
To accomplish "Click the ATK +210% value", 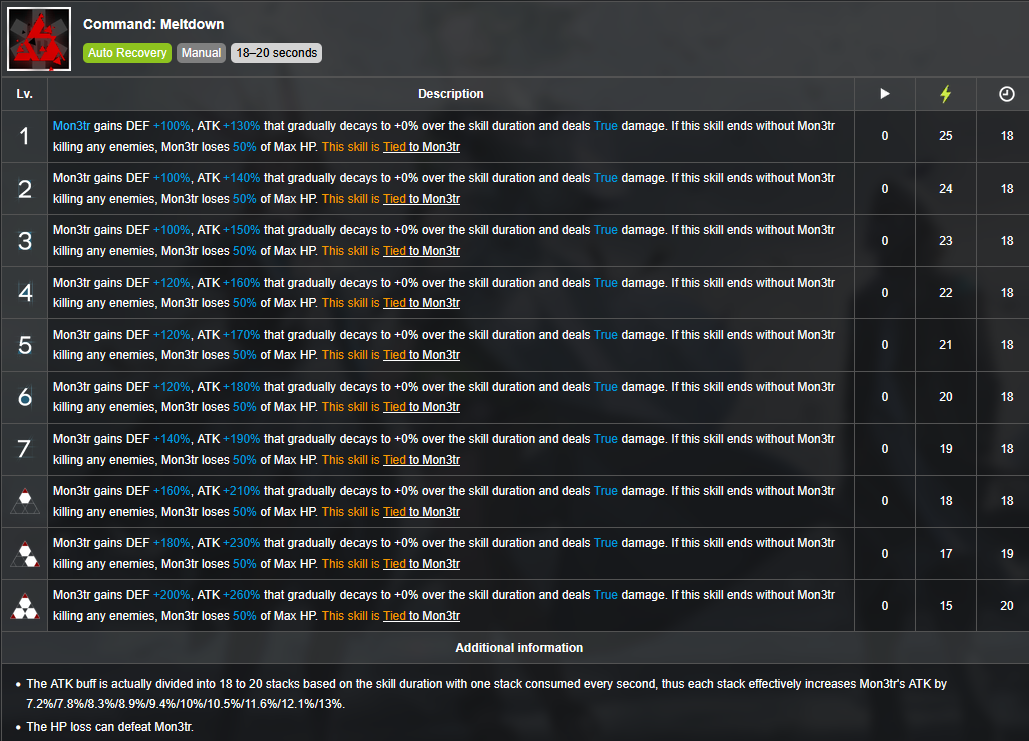I will tap(242, 490).
